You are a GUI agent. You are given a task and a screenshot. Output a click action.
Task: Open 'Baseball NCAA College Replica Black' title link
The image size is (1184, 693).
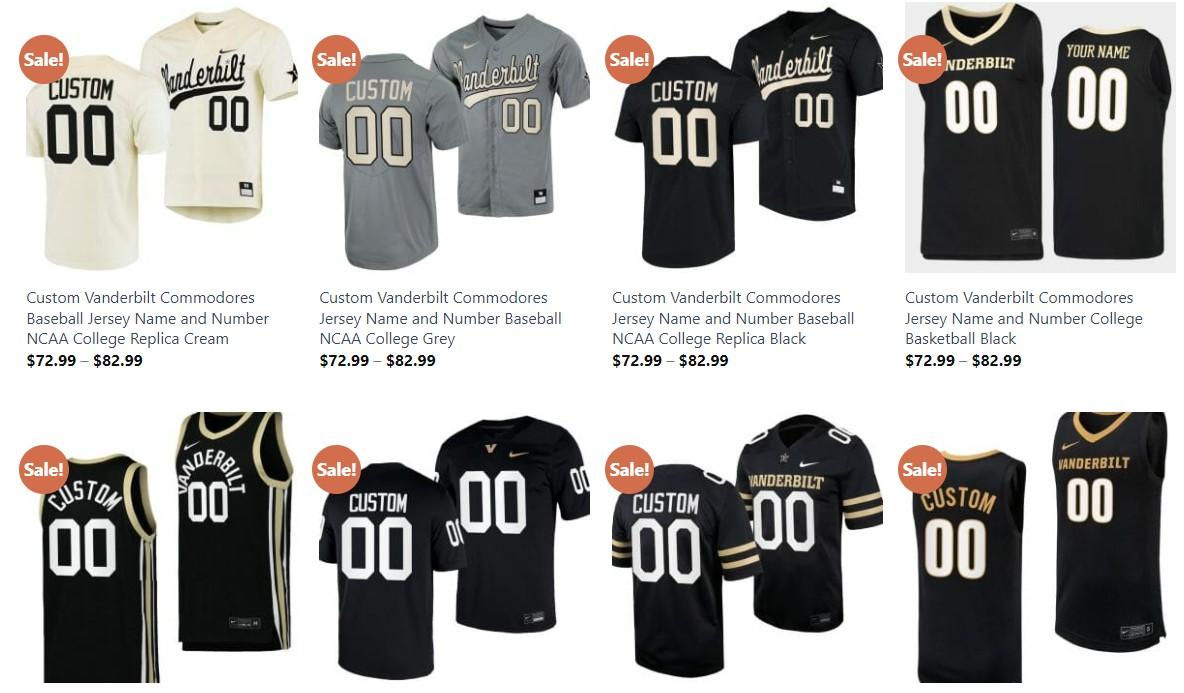[x=733, y=319]
